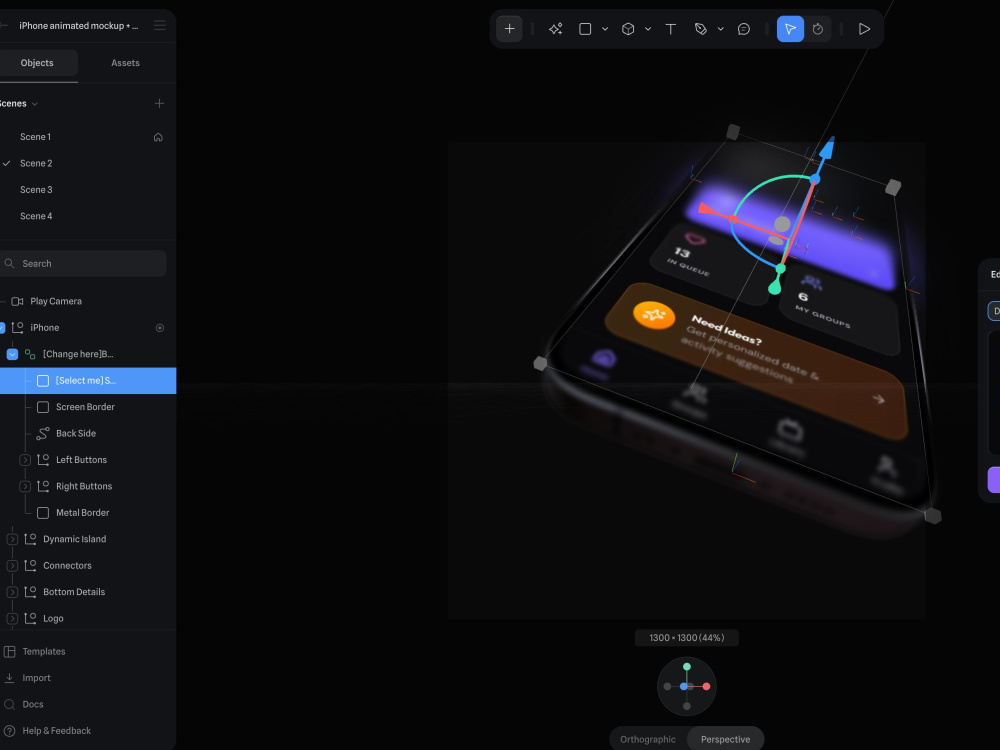Switch to Orthographic view
Screen dimensions: 1000x750
click(648, 739)
